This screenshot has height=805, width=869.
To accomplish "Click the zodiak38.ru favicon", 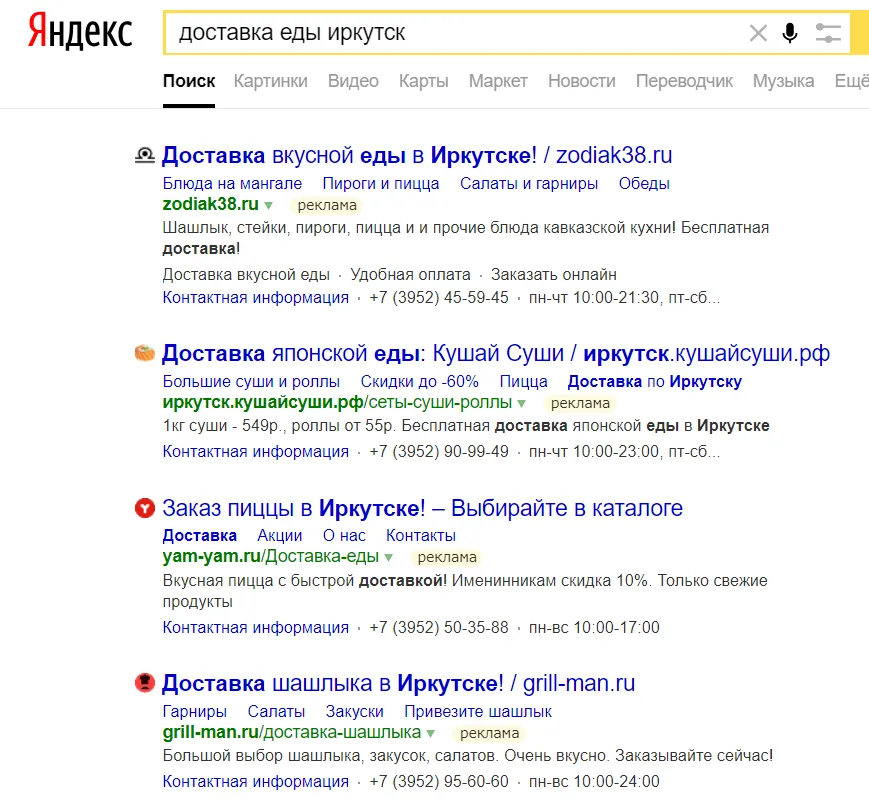I will point(145,155).
